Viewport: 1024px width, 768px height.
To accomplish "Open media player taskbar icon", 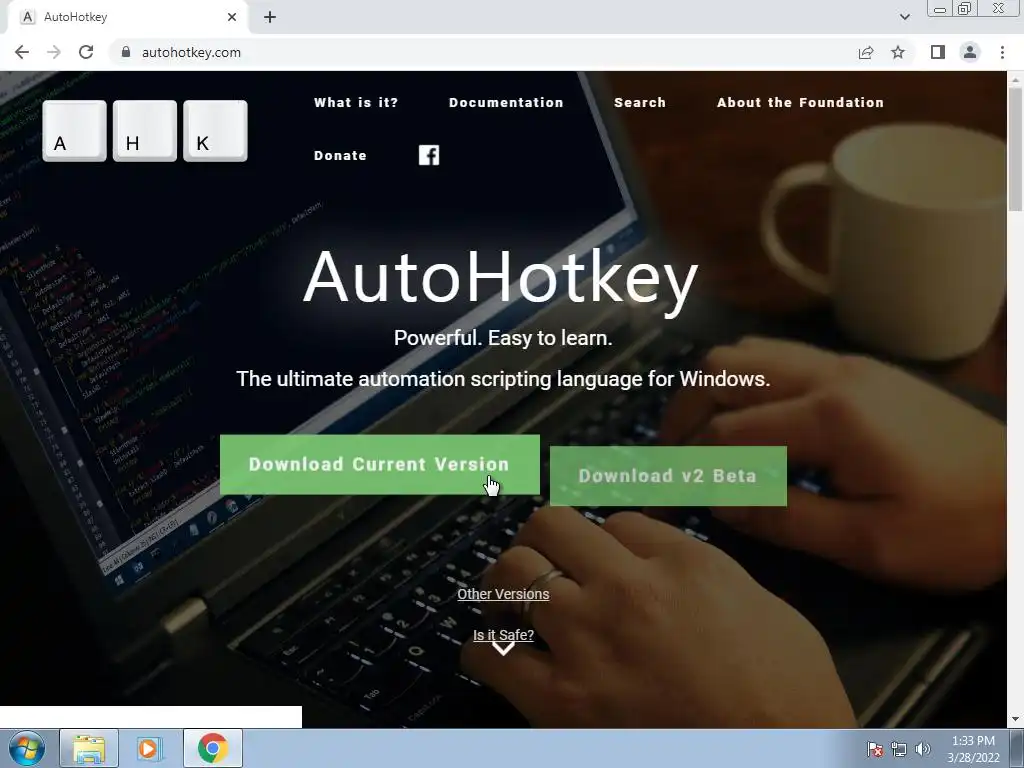I will pyautogui.click(x=150, y=748).
